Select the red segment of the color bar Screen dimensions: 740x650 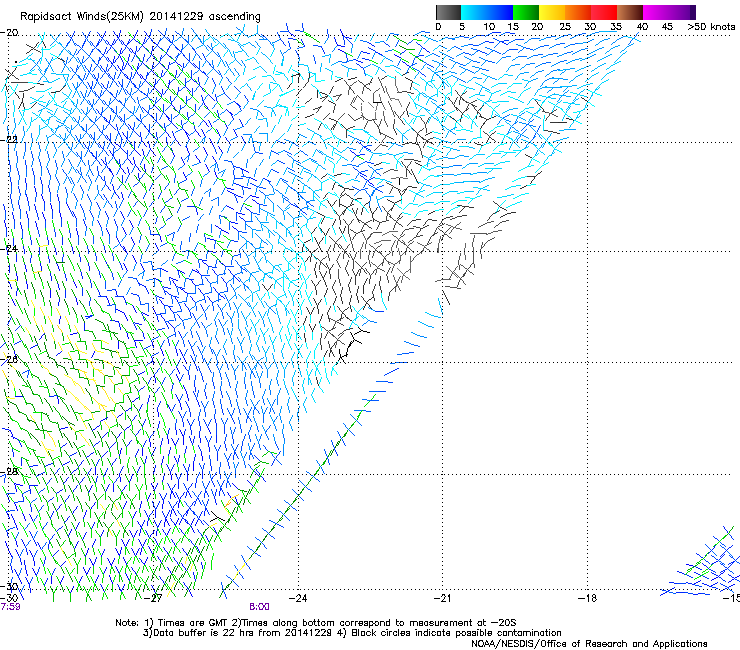pos(604,12)
